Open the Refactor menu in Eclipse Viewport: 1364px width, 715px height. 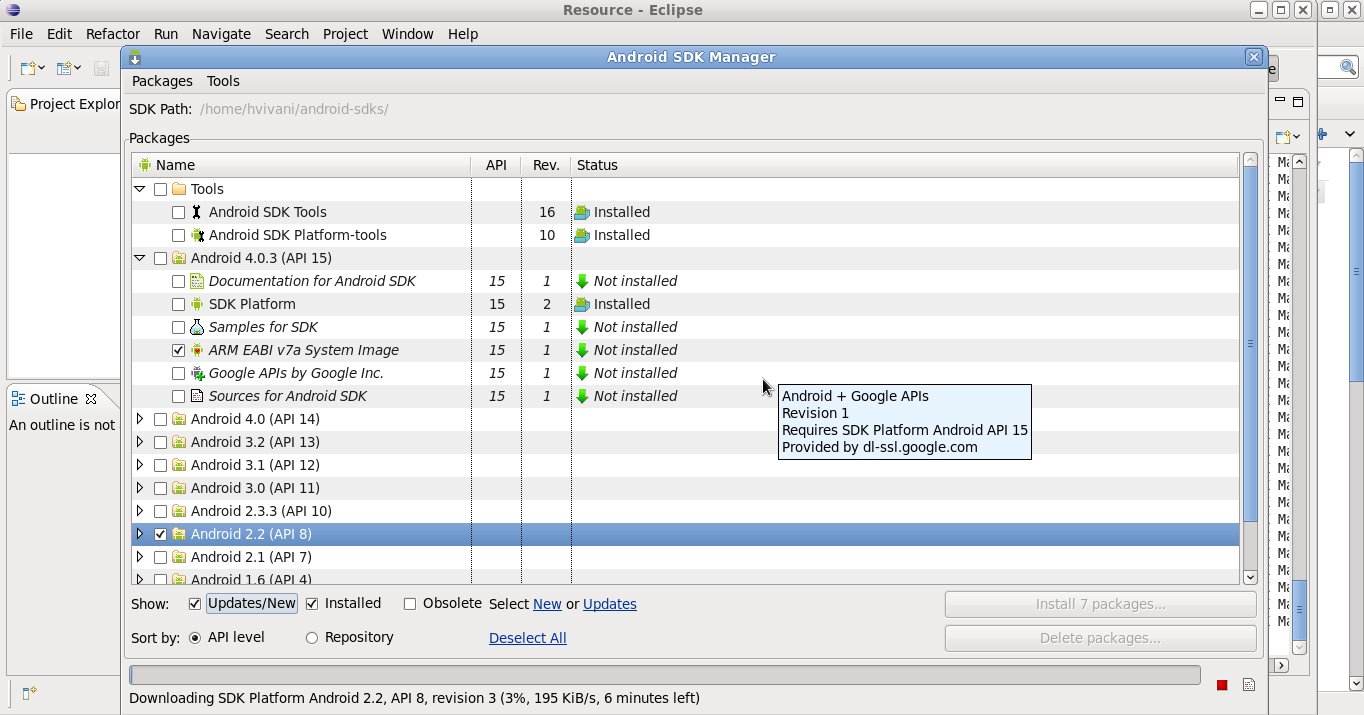tap(112, 34)
